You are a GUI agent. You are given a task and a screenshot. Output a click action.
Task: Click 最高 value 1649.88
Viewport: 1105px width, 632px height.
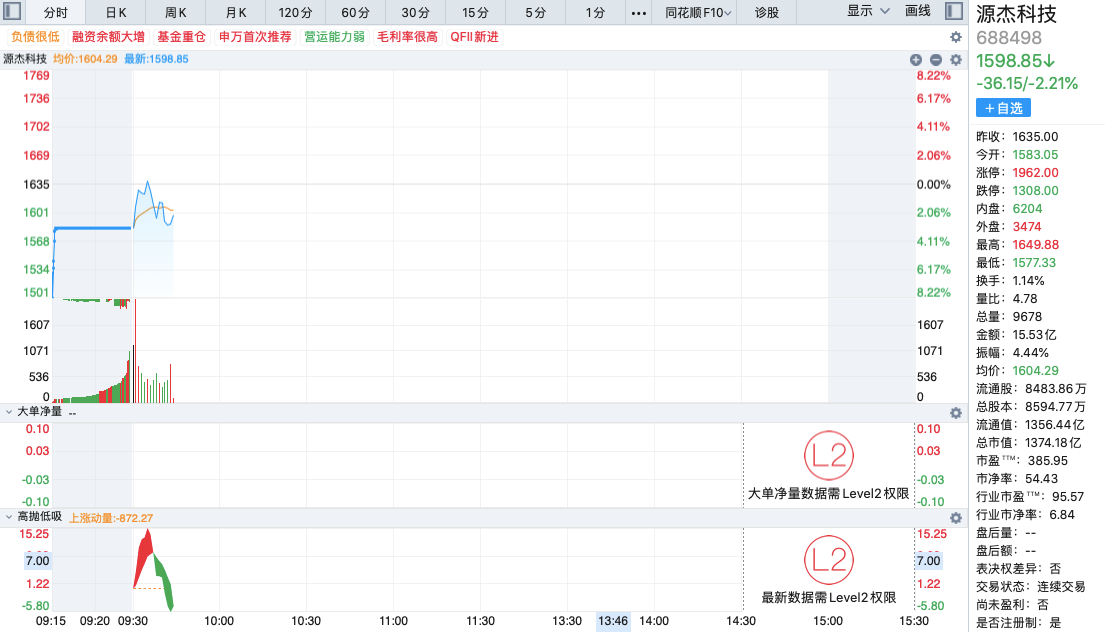point(1035,245)
